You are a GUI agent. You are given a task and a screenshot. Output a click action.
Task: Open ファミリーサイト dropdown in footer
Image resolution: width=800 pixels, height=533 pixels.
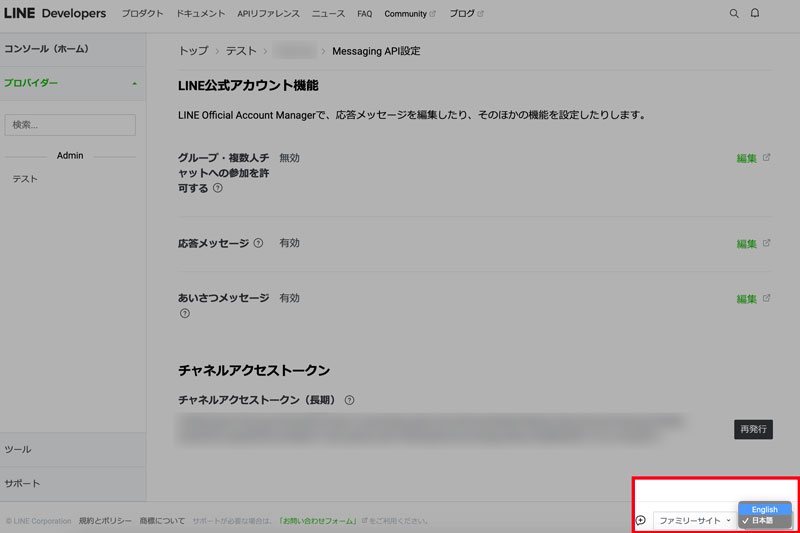694,520
